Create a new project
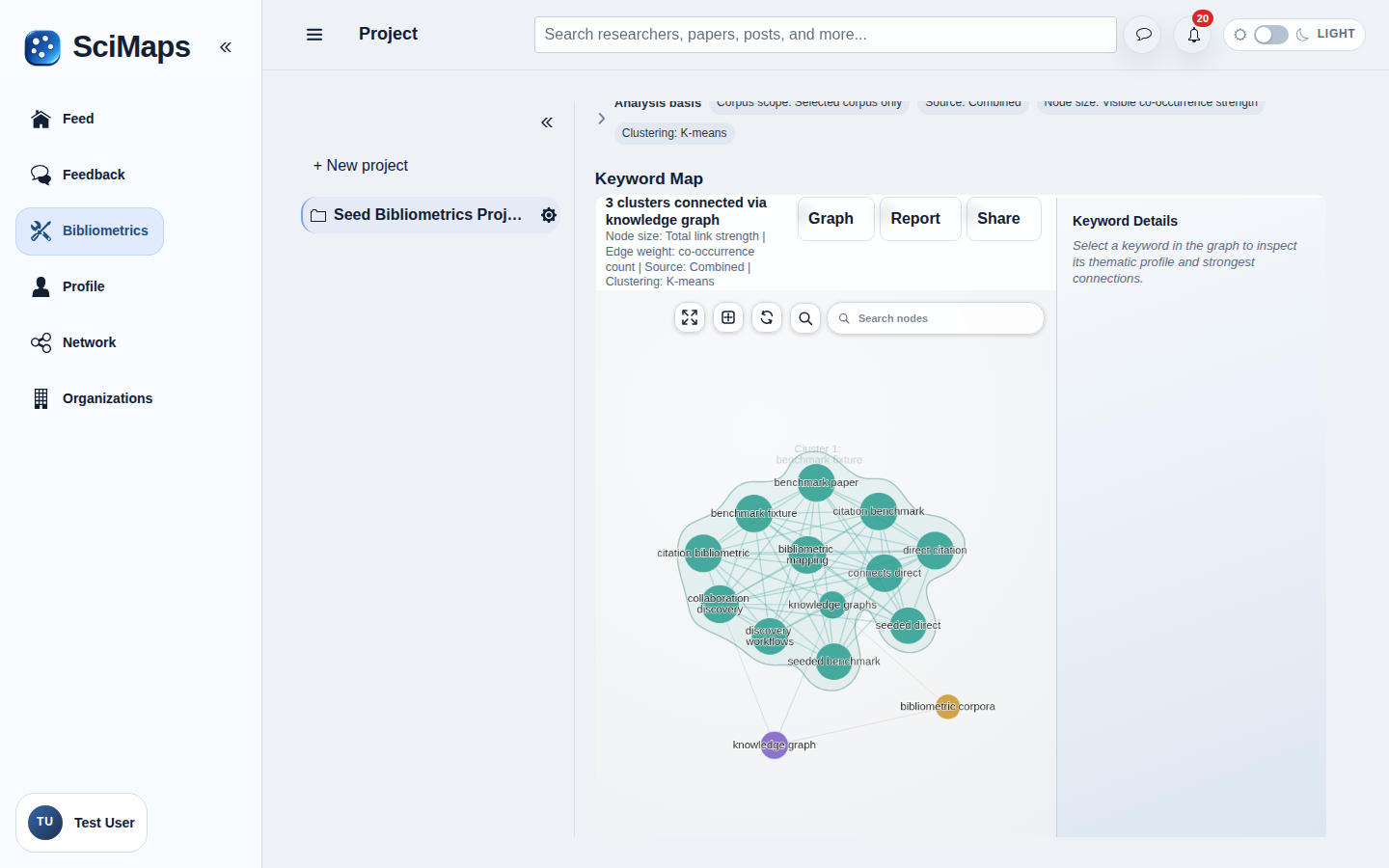Screen dimensions: 1389x868 click(x=361, y=166)
